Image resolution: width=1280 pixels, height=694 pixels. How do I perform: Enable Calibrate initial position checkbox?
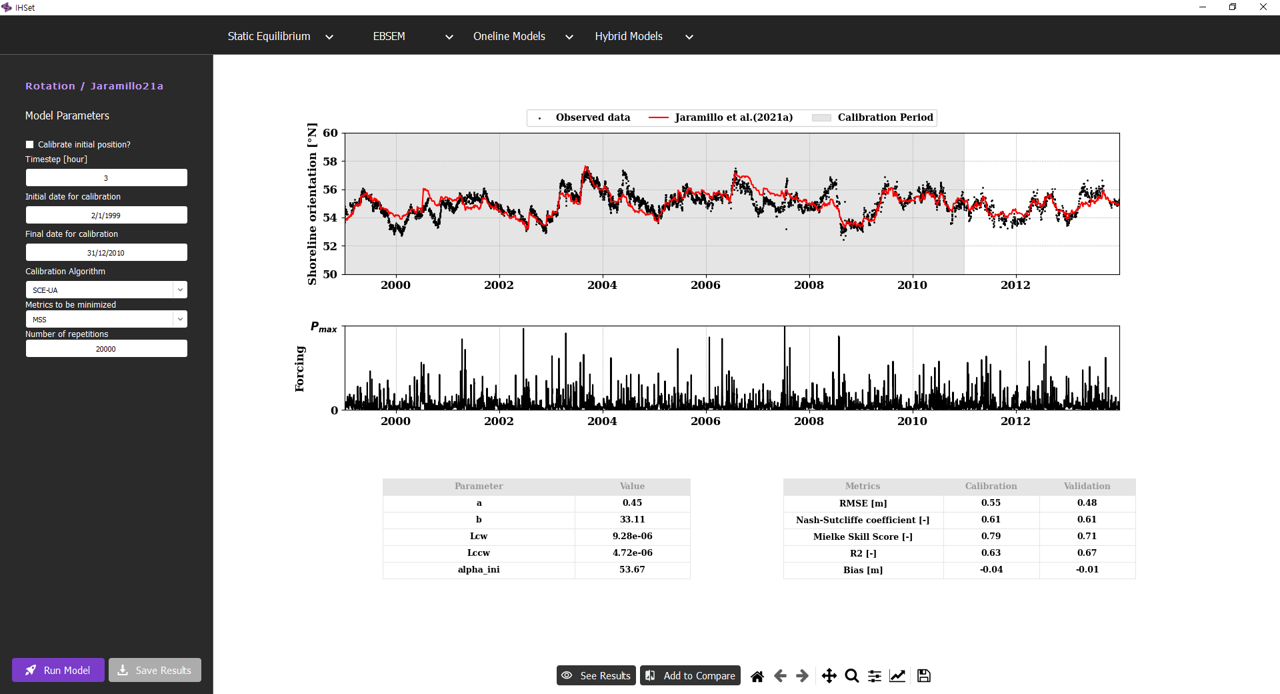[x=30, y=145]
